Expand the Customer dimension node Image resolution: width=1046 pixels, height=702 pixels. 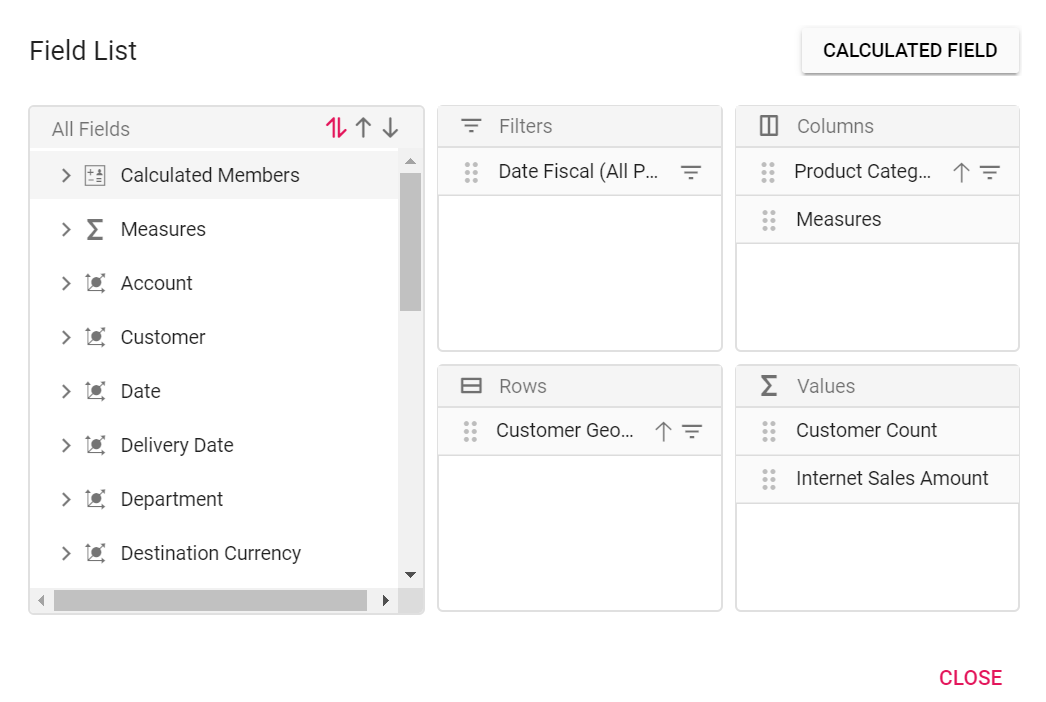[x=65, y=337]
